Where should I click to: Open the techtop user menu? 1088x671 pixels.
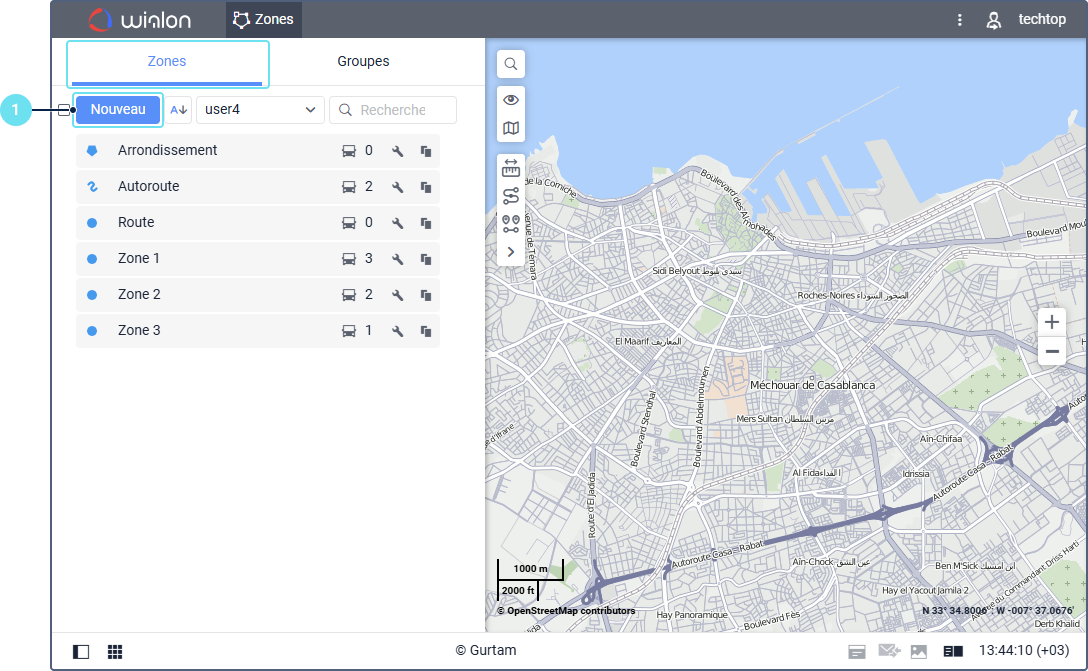pos(1028,20)
